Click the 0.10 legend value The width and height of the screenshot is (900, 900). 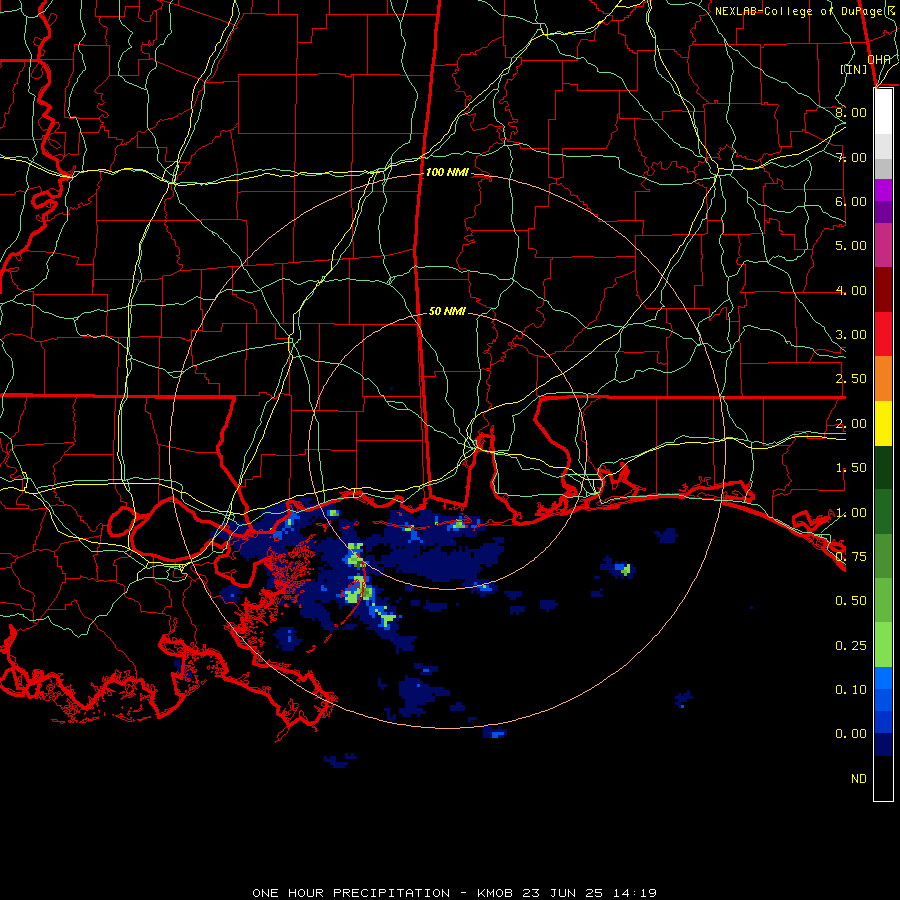[851, 689]
